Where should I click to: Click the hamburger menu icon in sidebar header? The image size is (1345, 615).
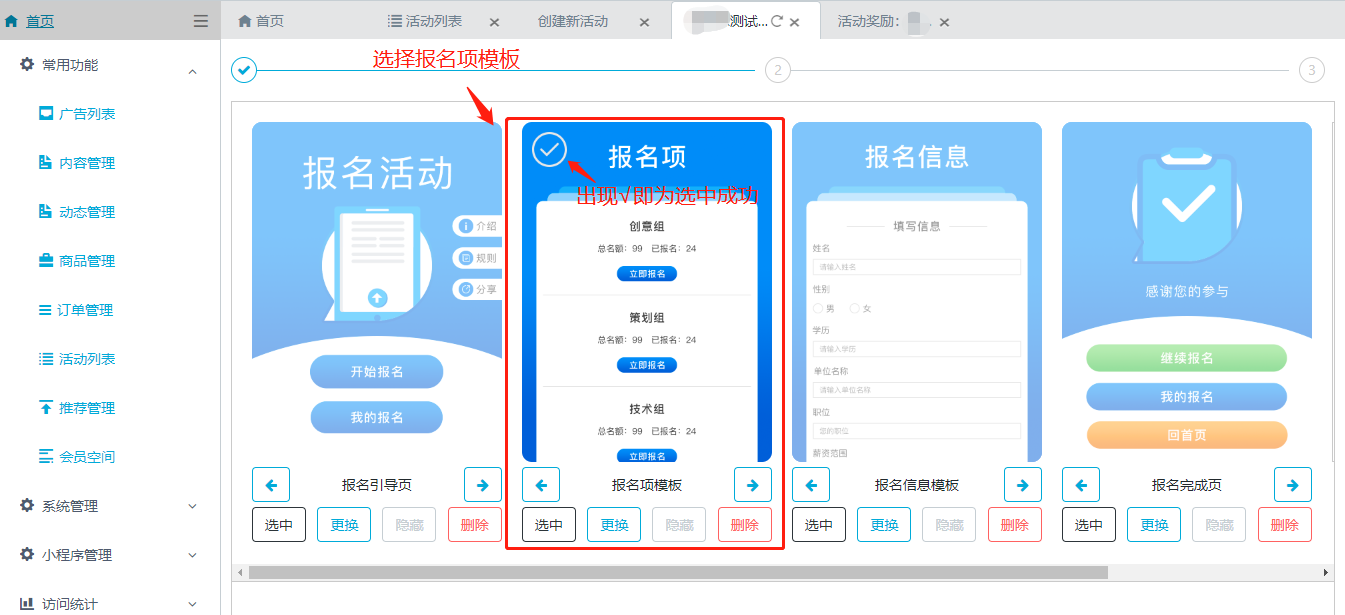201,21
